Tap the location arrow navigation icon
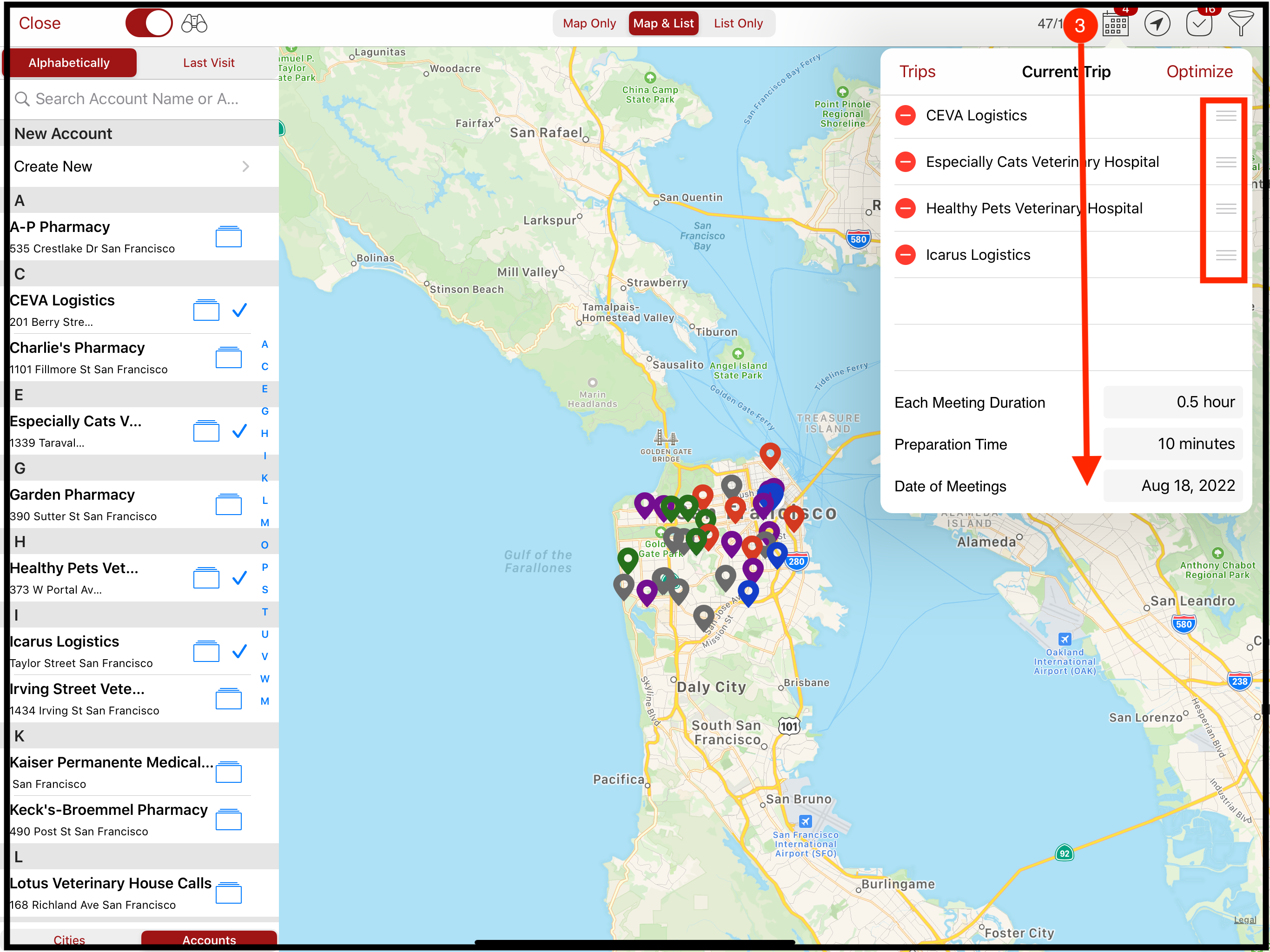This screenshot has height=952, width=1270. (1157, 24)
